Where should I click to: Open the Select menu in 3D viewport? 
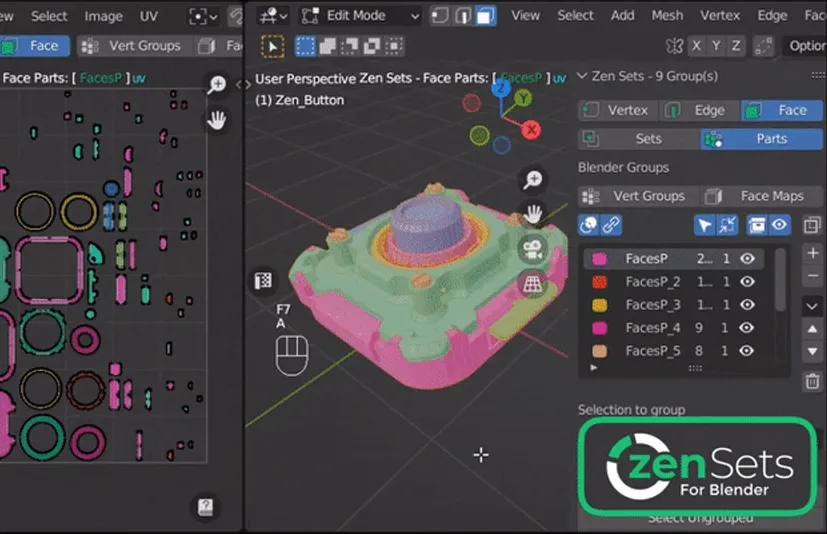[575, 16]
